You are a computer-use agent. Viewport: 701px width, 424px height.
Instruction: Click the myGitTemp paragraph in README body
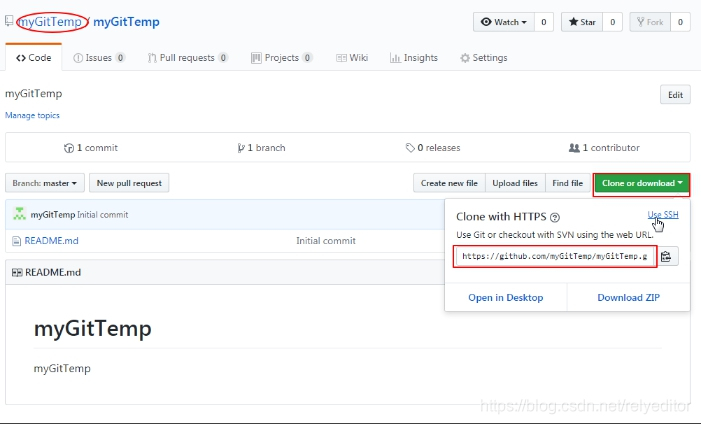tap(62, 369)
